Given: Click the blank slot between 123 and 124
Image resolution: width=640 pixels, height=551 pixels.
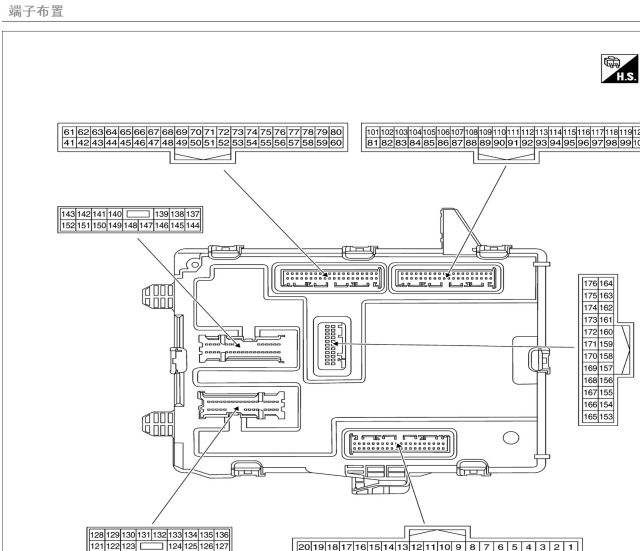Looking at the screenshot, I should [x=151, y=546].
